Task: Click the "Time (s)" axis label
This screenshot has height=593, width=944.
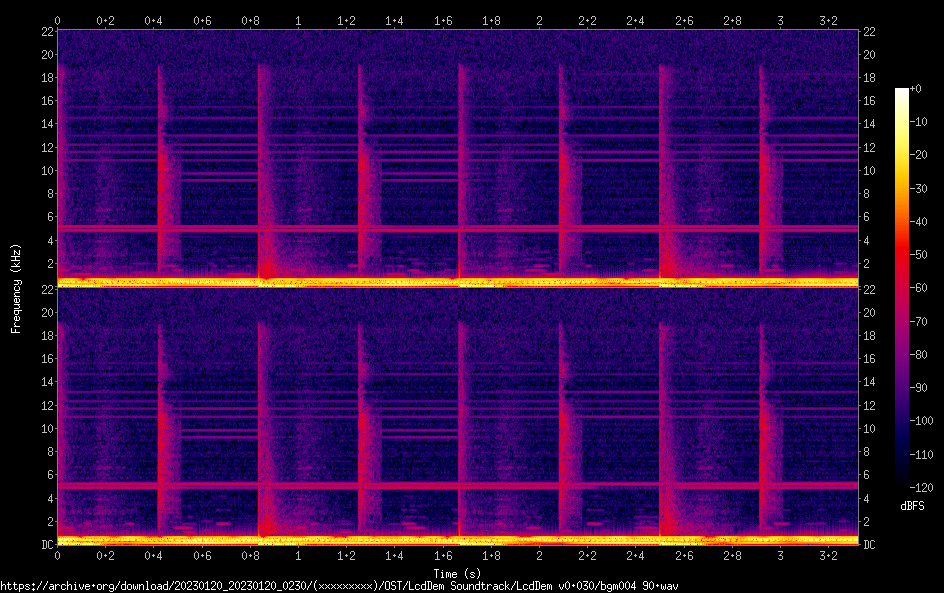Action: pyautogui.click(x=457, y=573)
